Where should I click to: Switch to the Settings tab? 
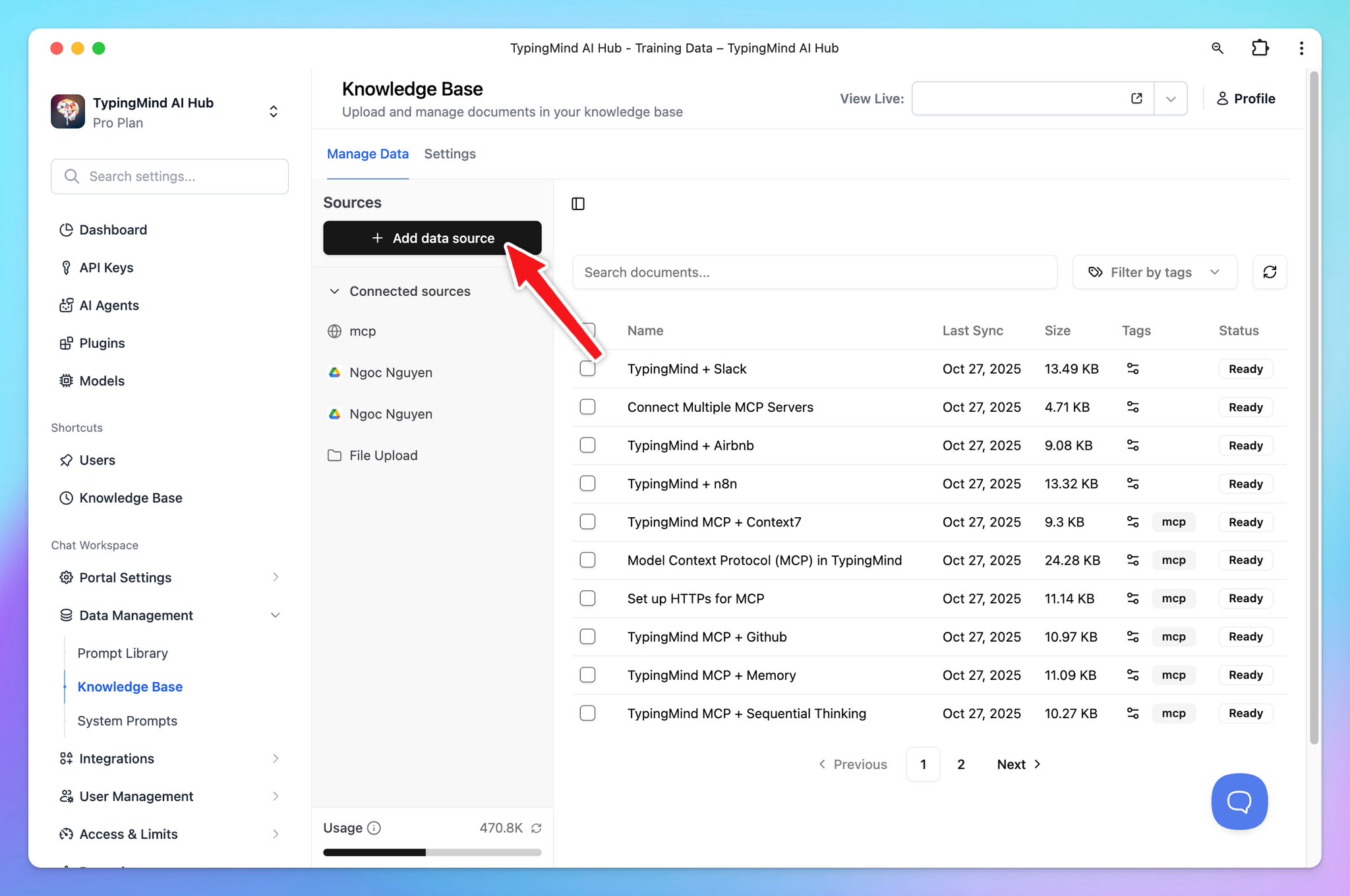(450, 154)
